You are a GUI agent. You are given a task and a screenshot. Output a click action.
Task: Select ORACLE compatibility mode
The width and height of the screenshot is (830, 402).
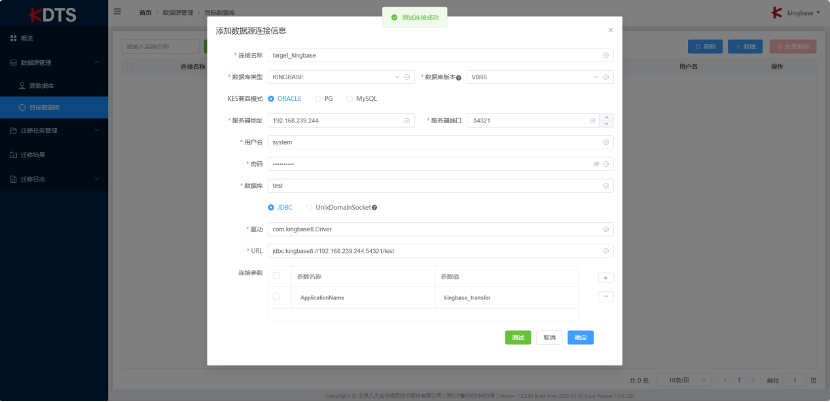pos(285,99)
